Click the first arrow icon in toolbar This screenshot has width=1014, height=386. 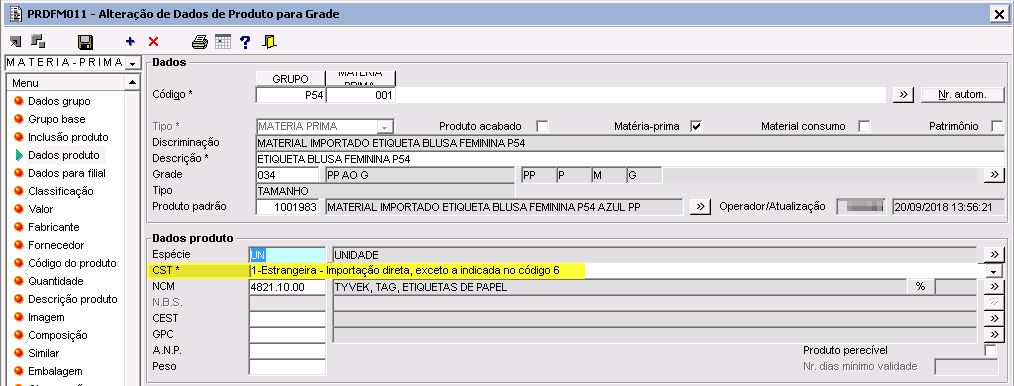click(x=16, y=42)
